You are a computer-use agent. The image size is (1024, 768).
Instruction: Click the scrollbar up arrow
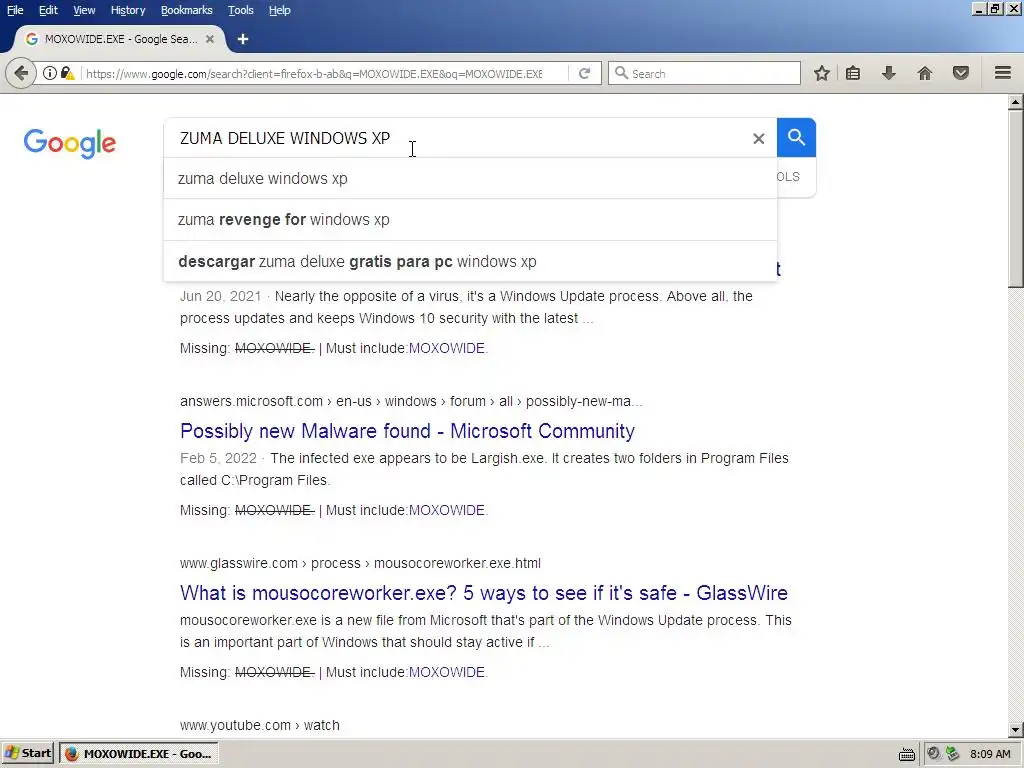click(1016, 101)
